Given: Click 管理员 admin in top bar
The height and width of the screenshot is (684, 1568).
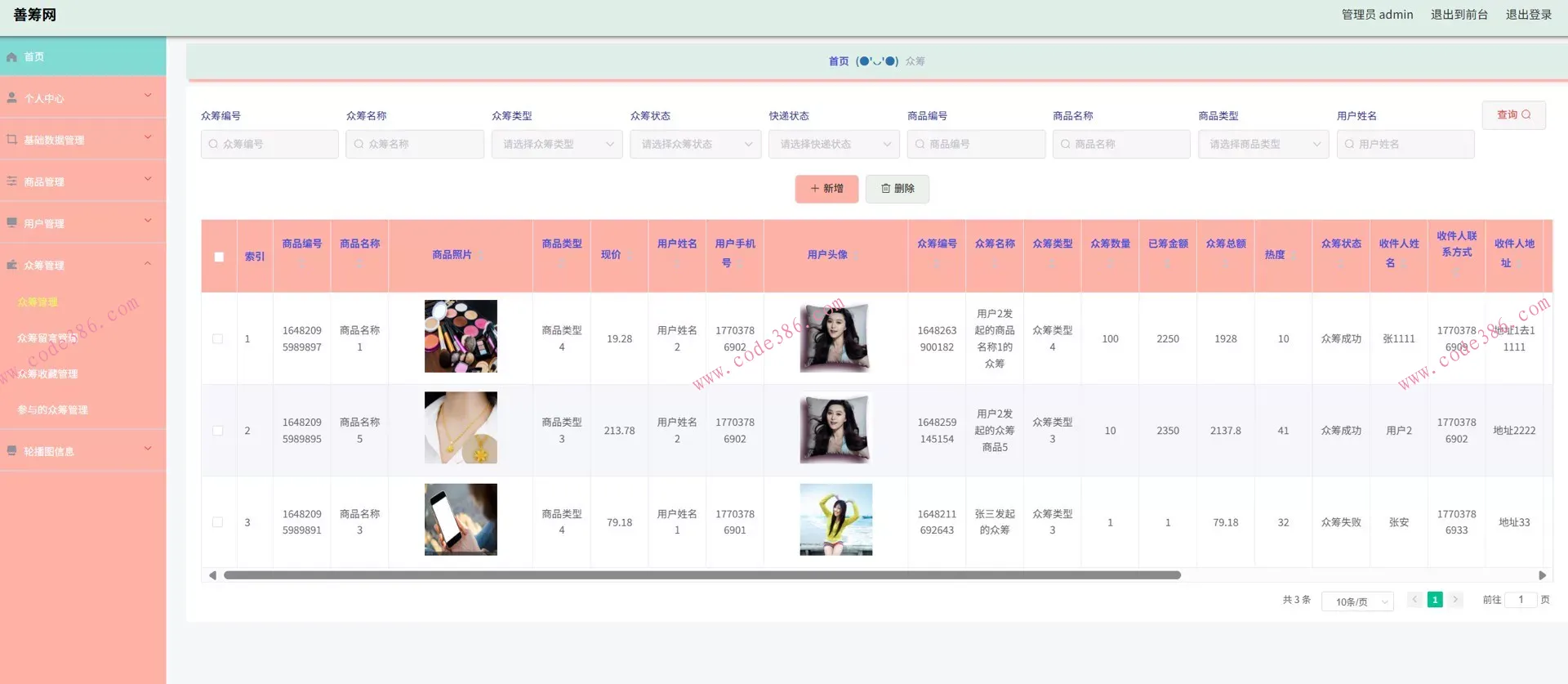Looking at the screenshot, I should [1377, 15].
